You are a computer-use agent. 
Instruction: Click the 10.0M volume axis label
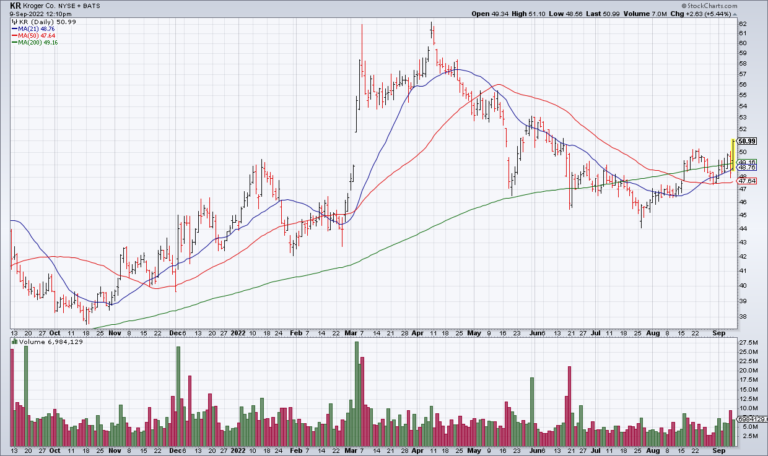click(x=747, y=408)
